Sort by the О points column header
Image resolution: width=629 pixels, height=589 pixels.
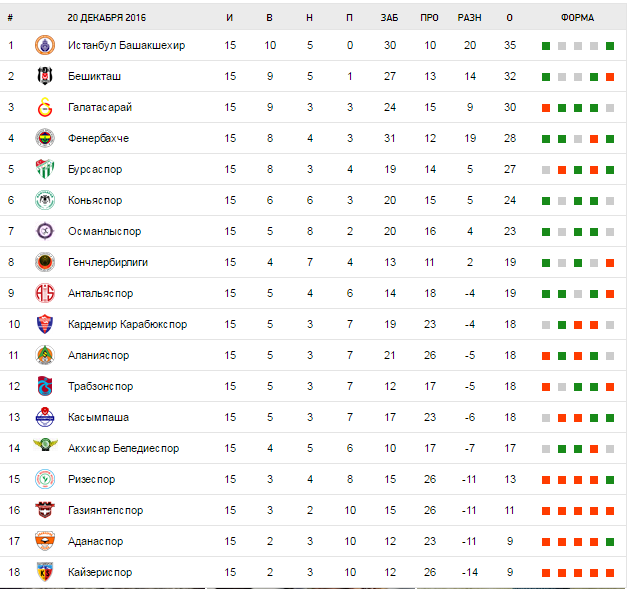(x=510, y=18)
